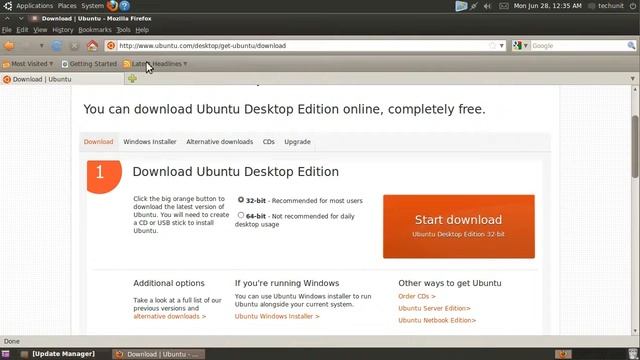
Task: Open the address bar dropdown arrow
Action: (x=502, y=46)
